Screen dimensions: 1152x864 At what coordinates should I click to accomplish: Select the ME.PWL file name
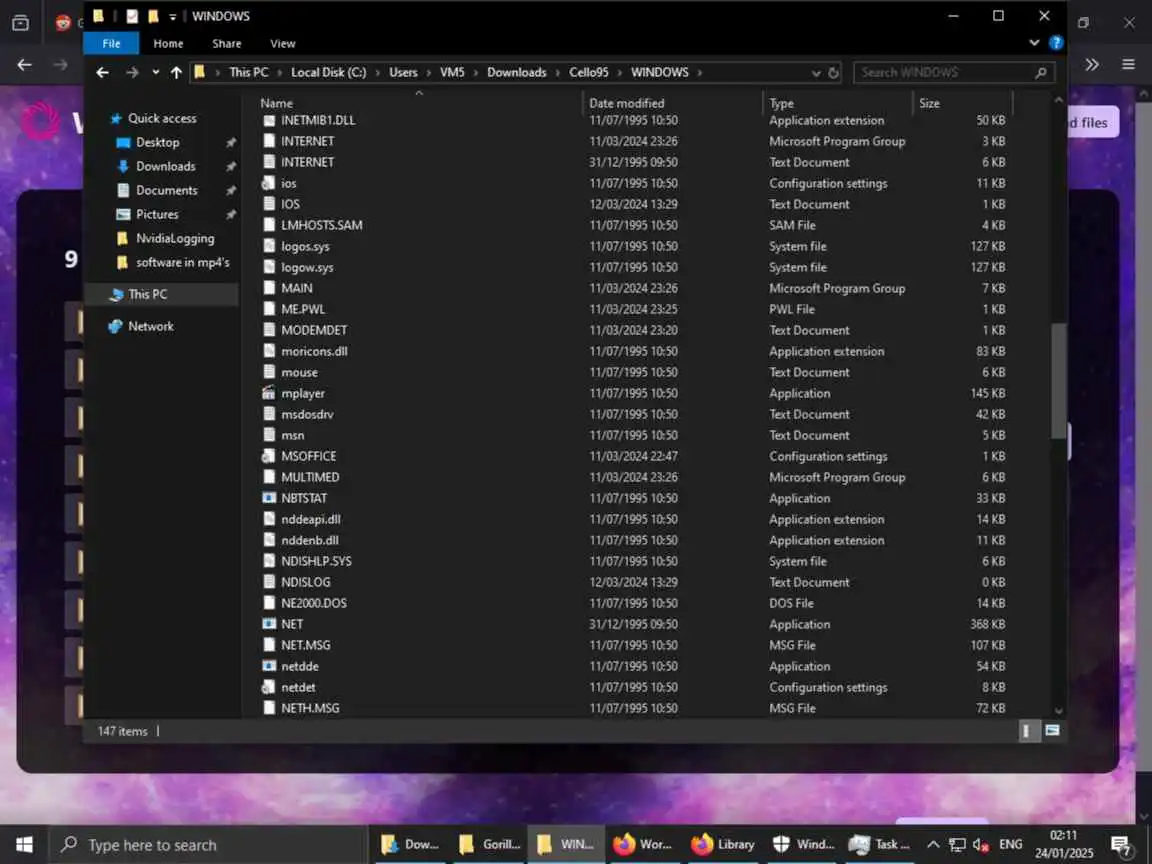tap(303, 309)
